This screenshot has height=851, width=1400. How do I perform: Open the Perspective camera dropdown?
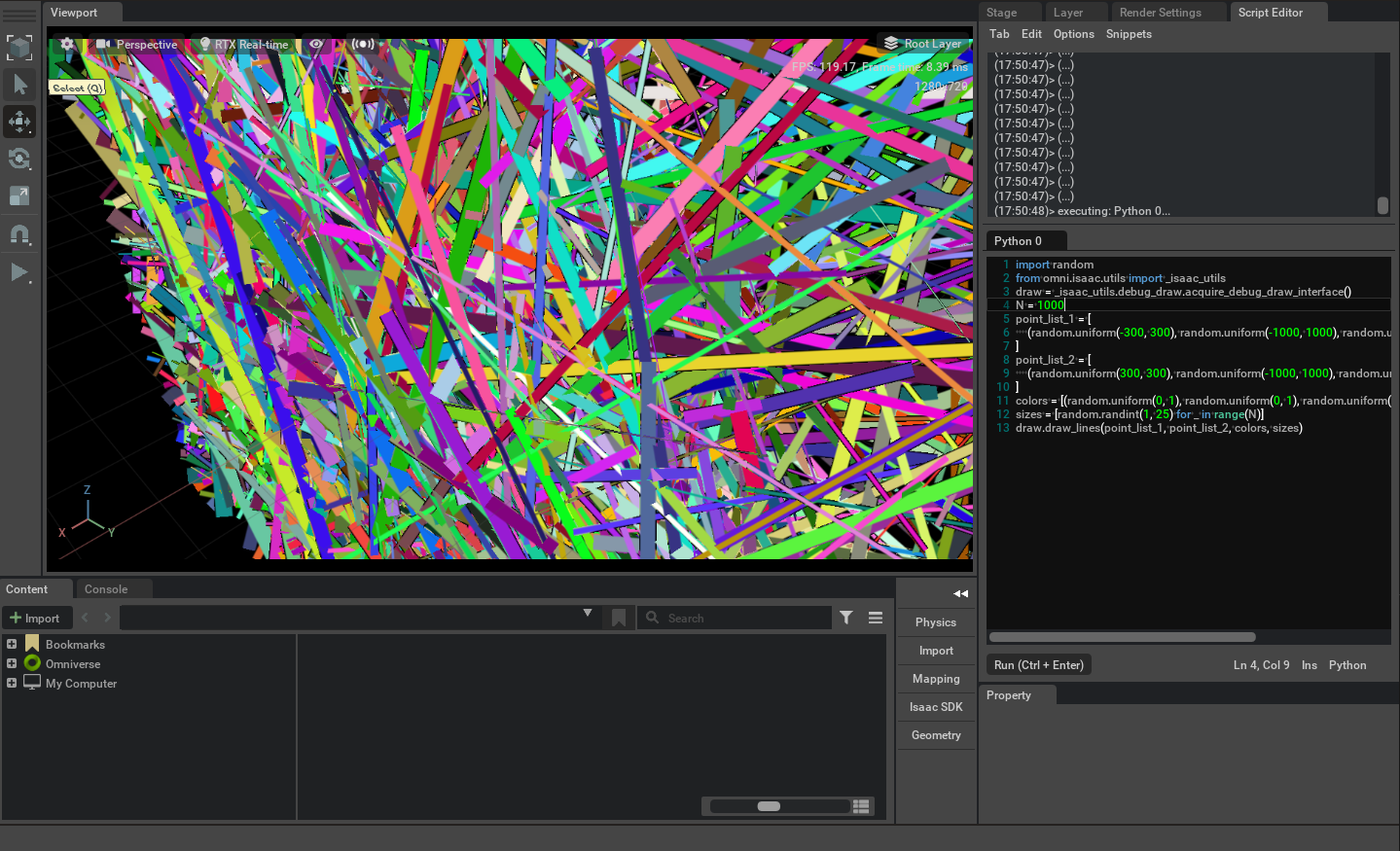pyautogui.click(x=136, y=44)
